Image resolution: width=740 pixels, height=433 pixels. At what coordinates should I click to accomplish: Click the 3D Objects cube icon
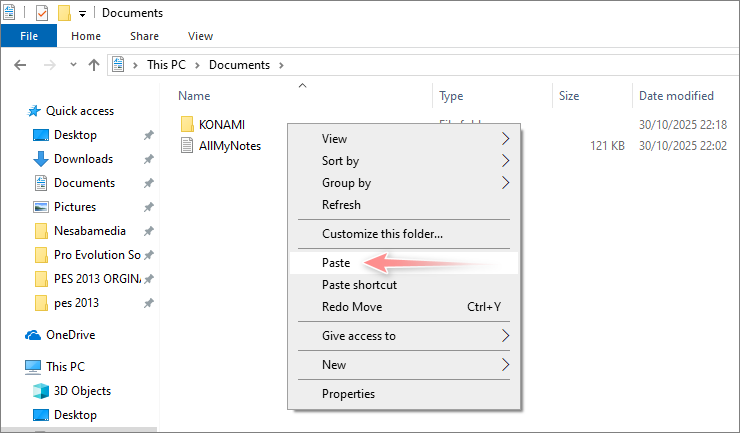point(41,391)
